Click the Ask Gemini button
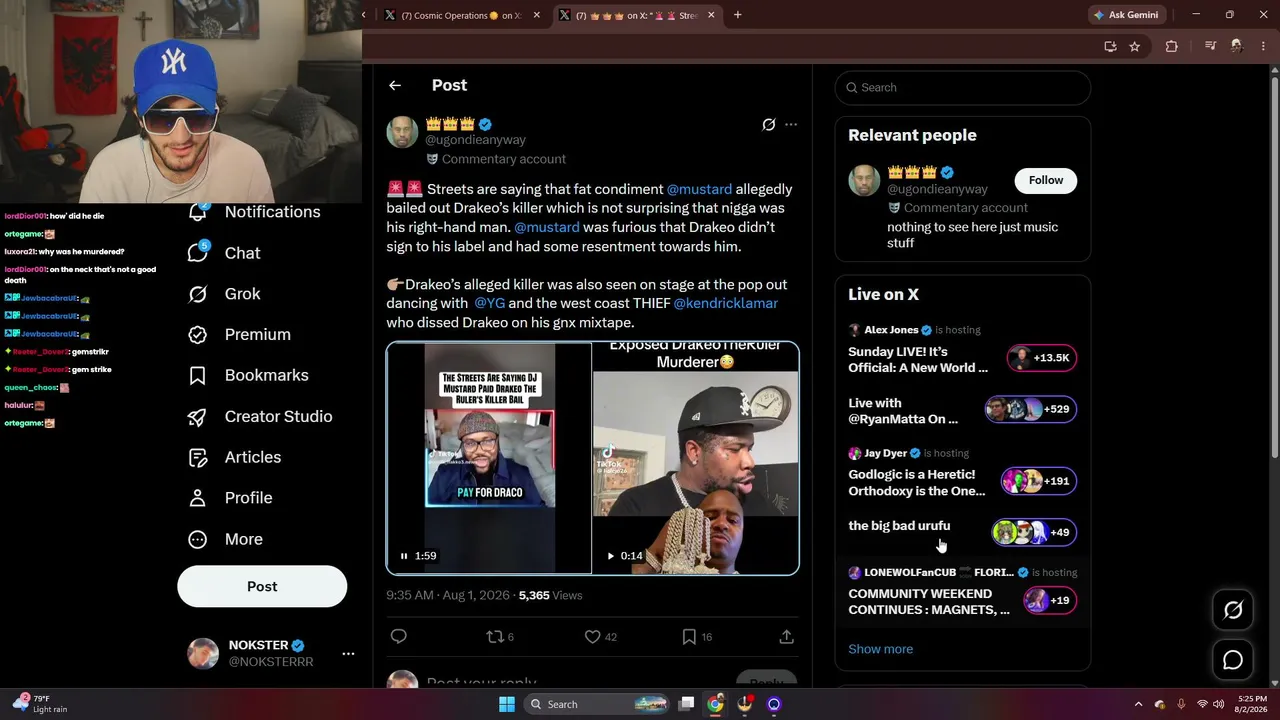The height and width of the screenshot is (720, 1280). click(1126, 15)
